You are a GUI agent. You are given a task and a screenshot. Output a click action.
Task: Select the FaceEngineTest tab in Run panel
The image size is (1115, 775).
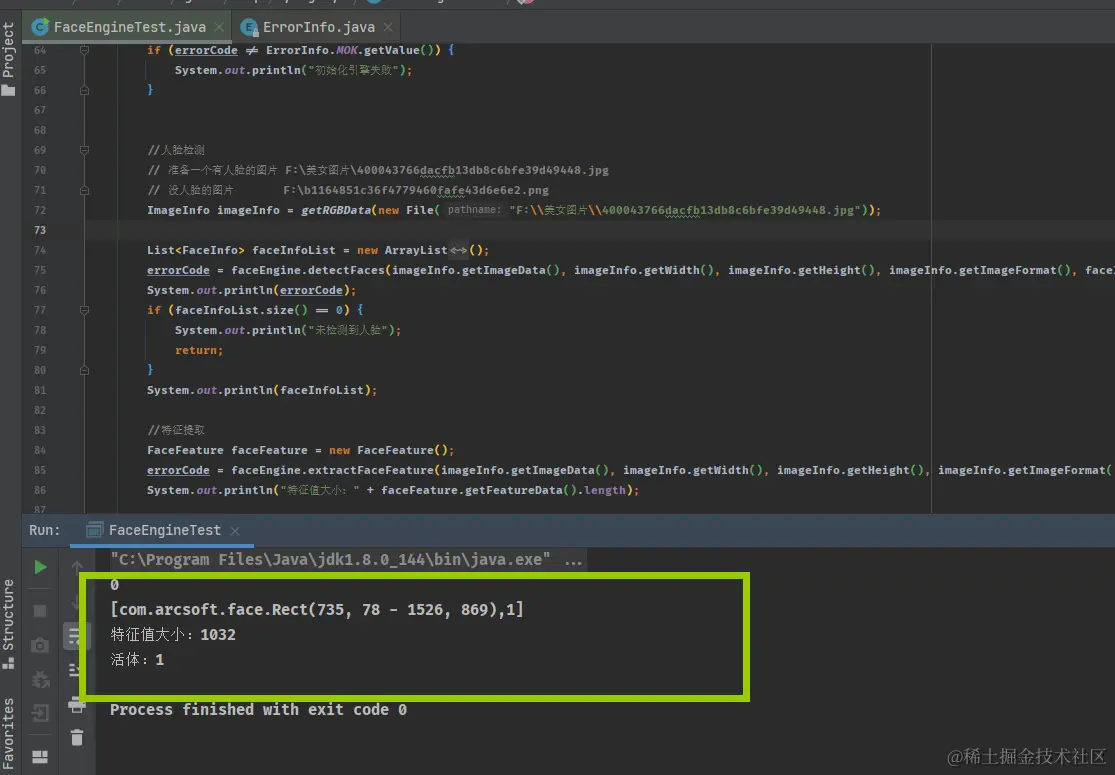164,530
